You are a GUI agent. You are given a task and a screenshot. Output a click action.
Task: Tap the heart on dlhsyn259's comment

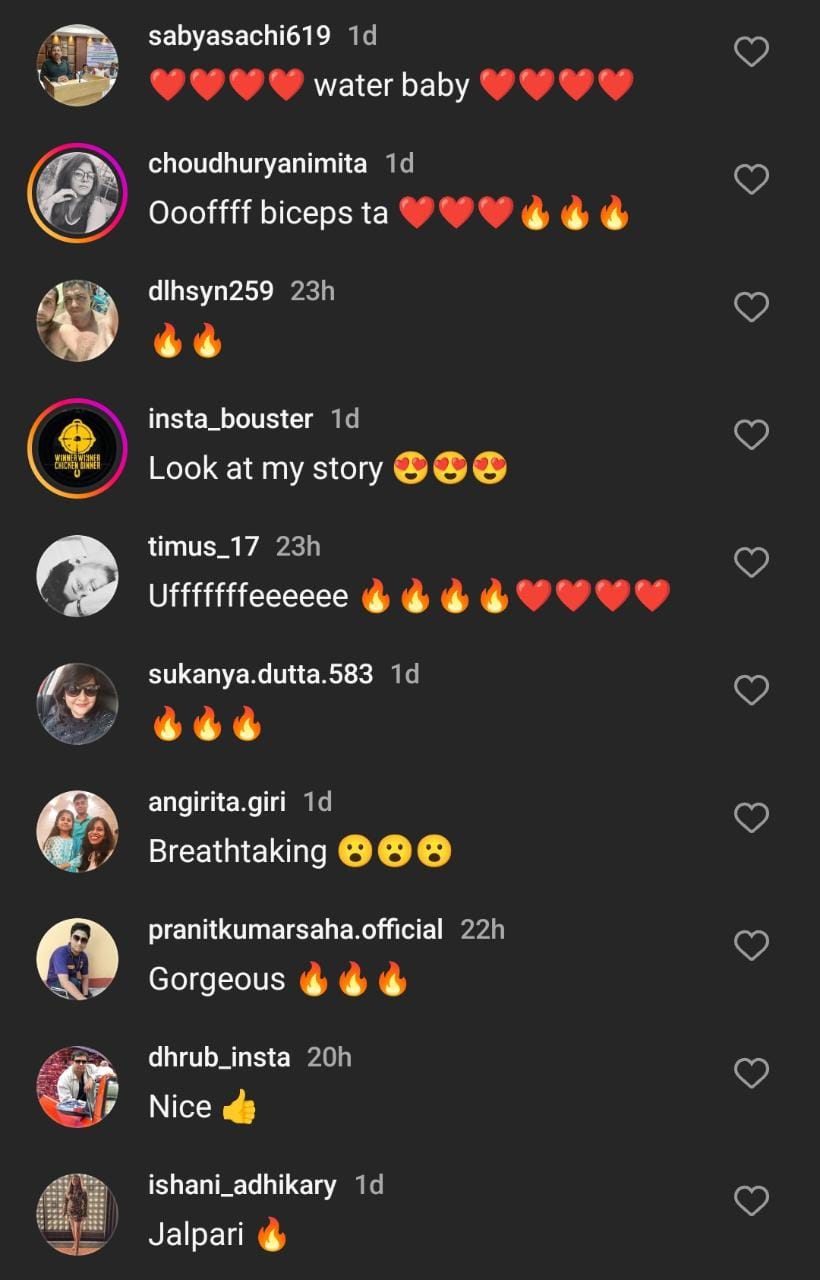coord(751,307)
